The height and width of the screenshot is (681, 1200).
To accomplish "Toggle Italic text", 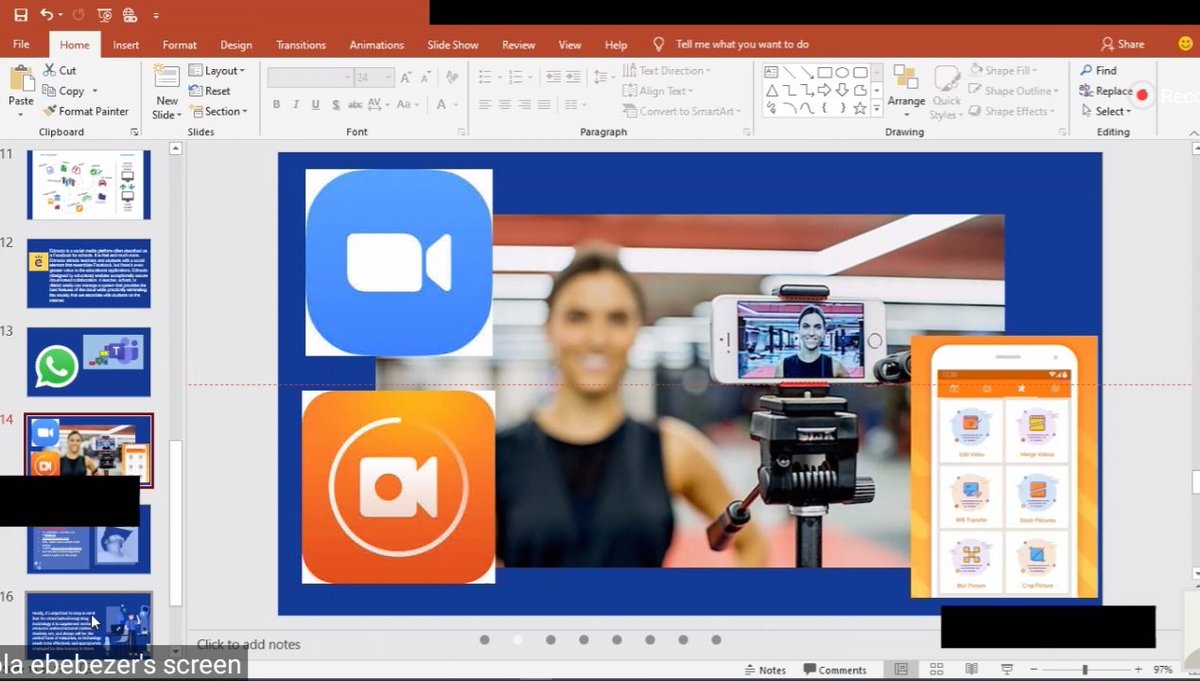I will tap(296, 104).
